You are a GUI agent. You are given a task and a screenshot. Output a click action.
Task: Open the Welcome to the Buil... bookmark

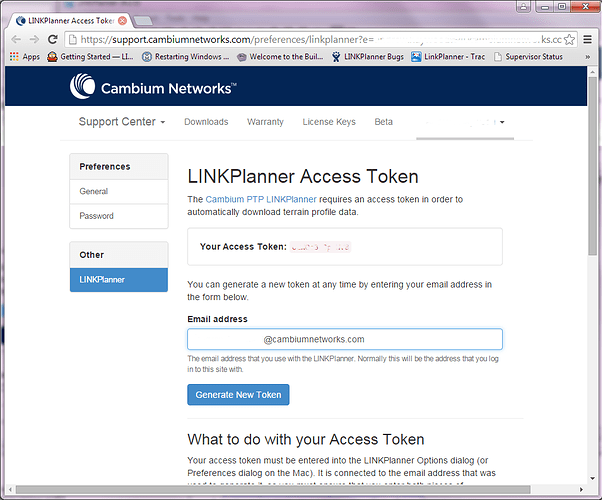pyautogui.click(x=280, y=57)
